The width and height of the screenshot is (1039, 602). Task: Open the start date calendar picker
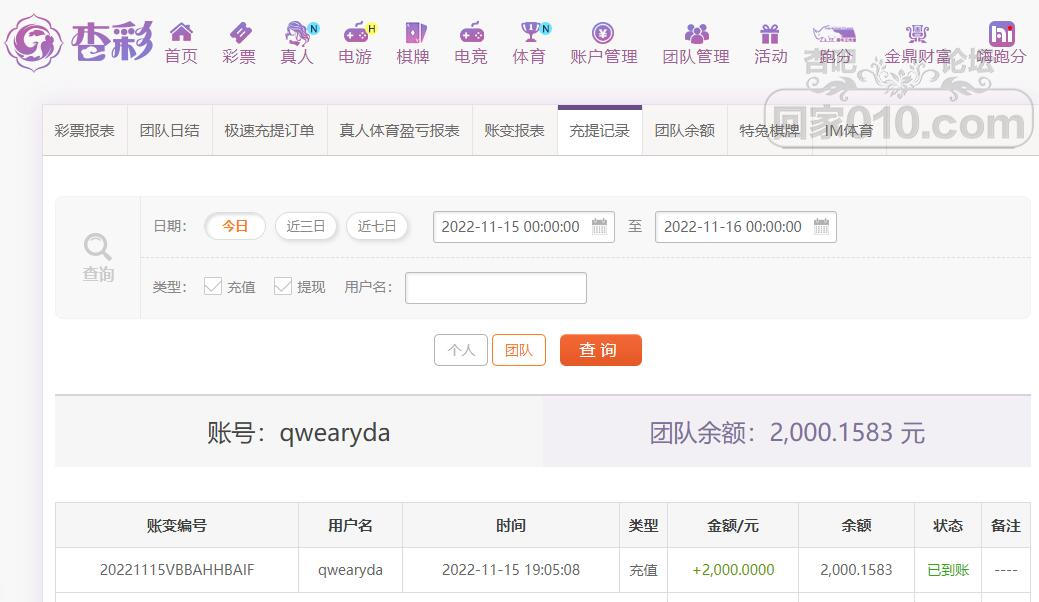599,226
